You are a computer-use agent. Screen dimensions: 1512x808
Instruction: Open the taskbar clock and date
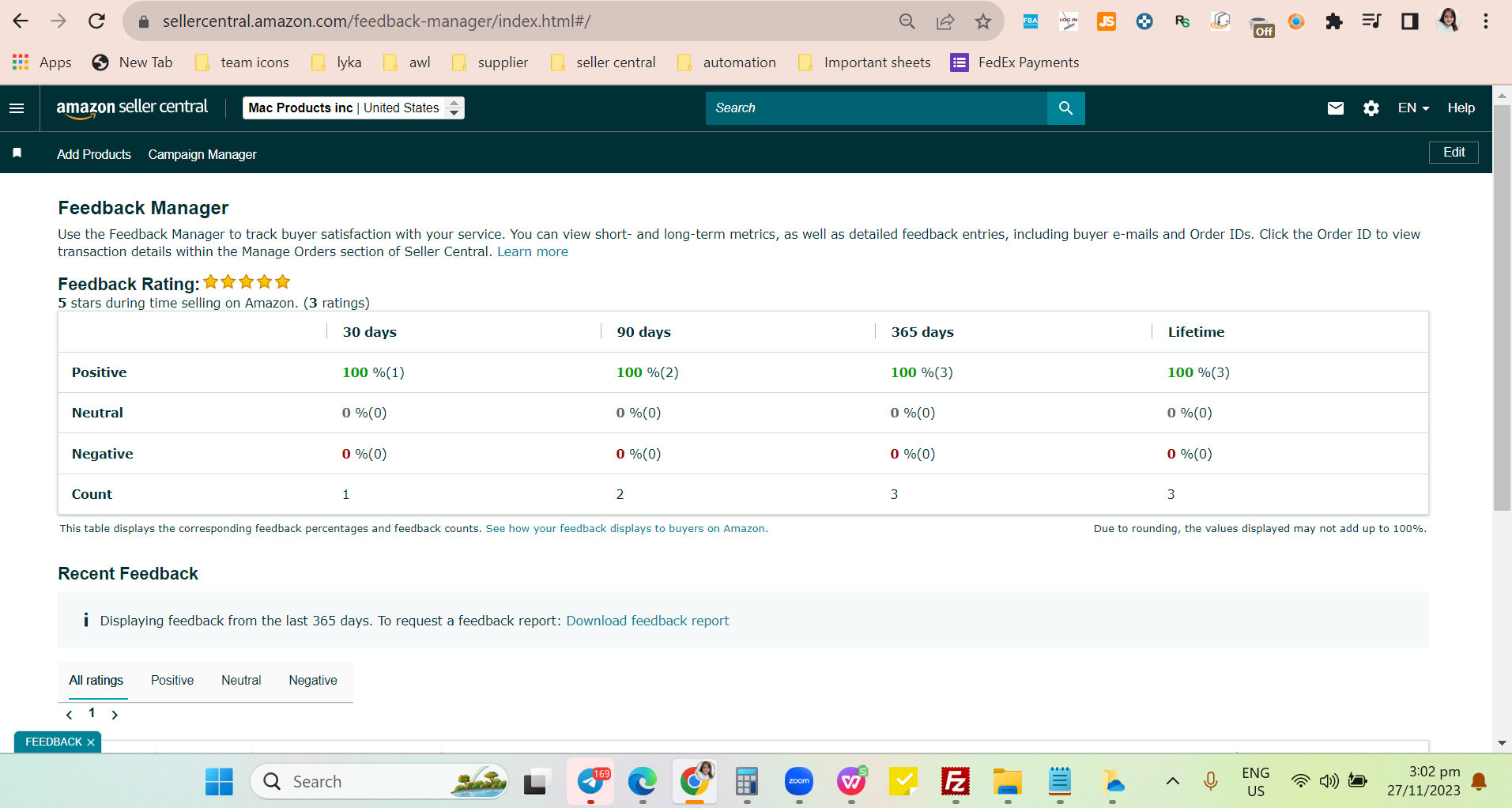click(1423, 781)
